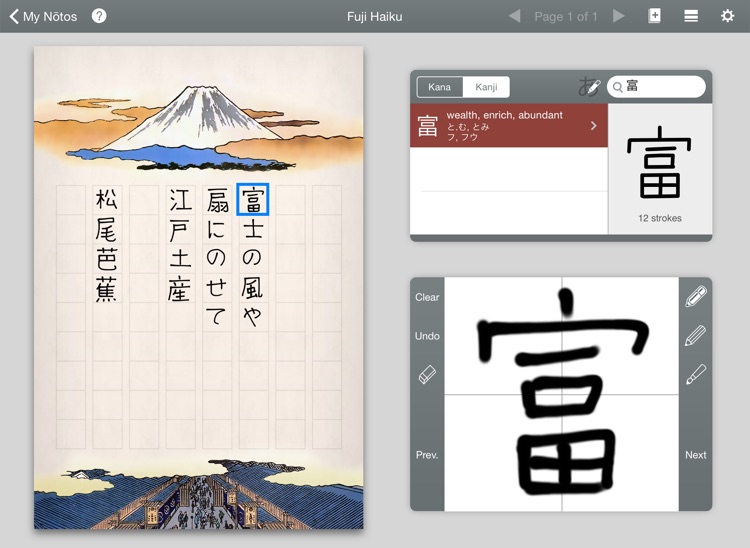Select the thick marker pen tool
Viewport: 750px width, 548px height.
[x=696, y=296]
